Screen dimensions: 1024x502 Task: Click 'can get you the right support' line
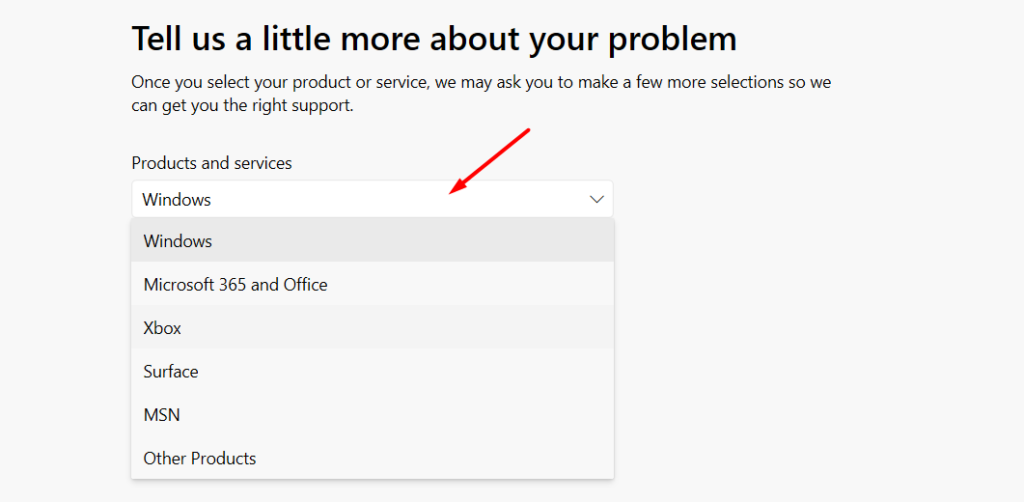(x=242, y=104)
